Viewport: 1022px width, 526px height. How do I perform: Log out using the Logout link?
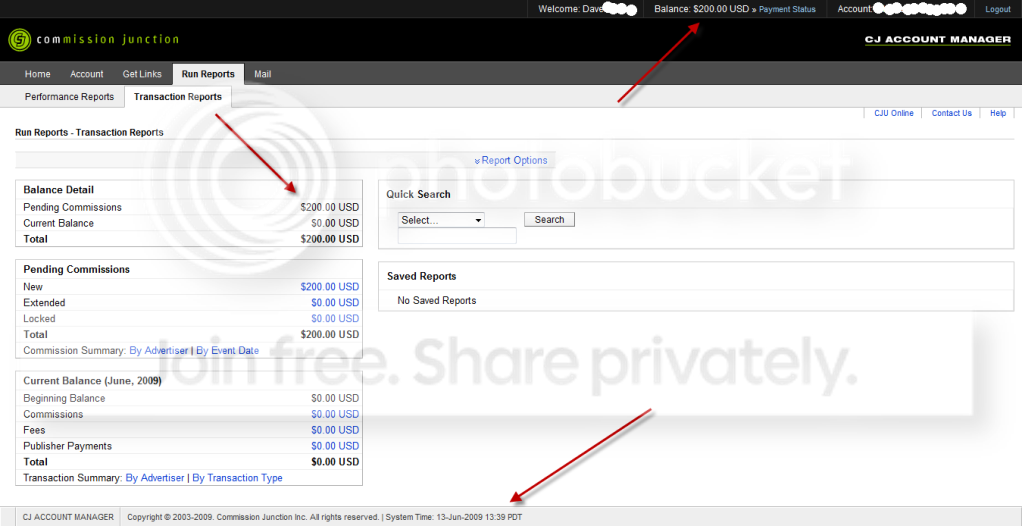tap(998, 9)
